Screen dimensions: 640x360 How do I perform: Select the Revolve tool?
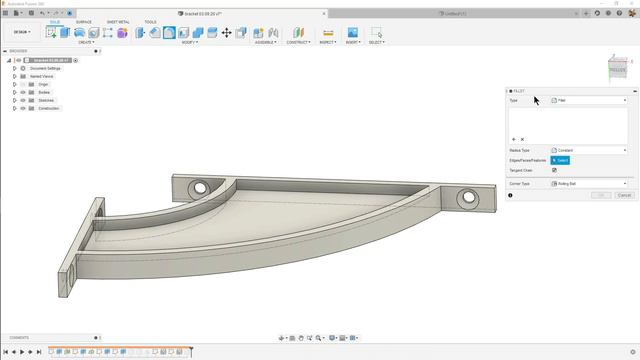79,32
